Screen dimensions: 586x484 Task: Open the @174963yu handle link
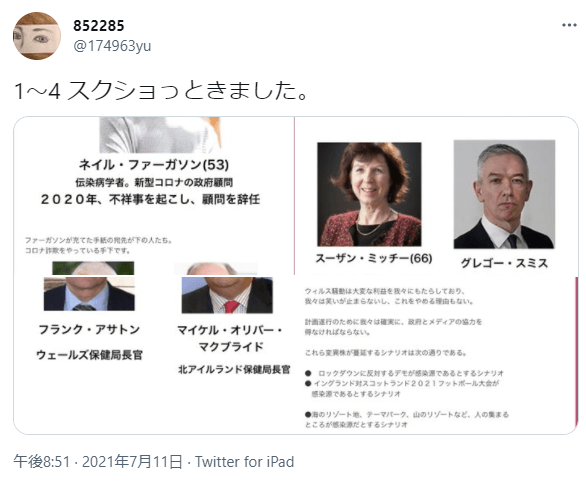(x=112, y=46)
